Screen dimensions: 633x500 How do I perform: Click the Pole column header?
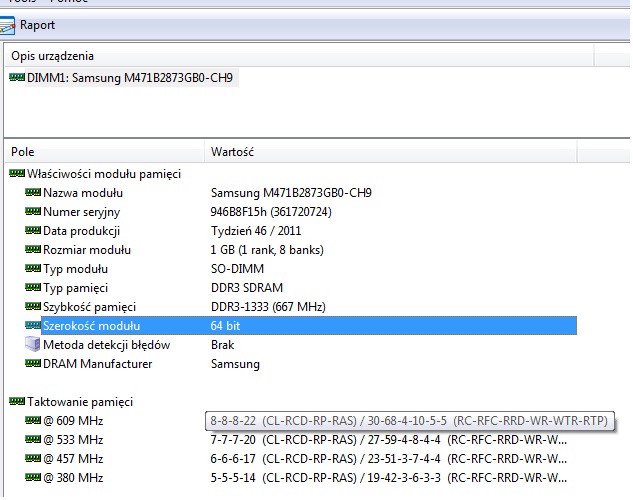[23, 152]
